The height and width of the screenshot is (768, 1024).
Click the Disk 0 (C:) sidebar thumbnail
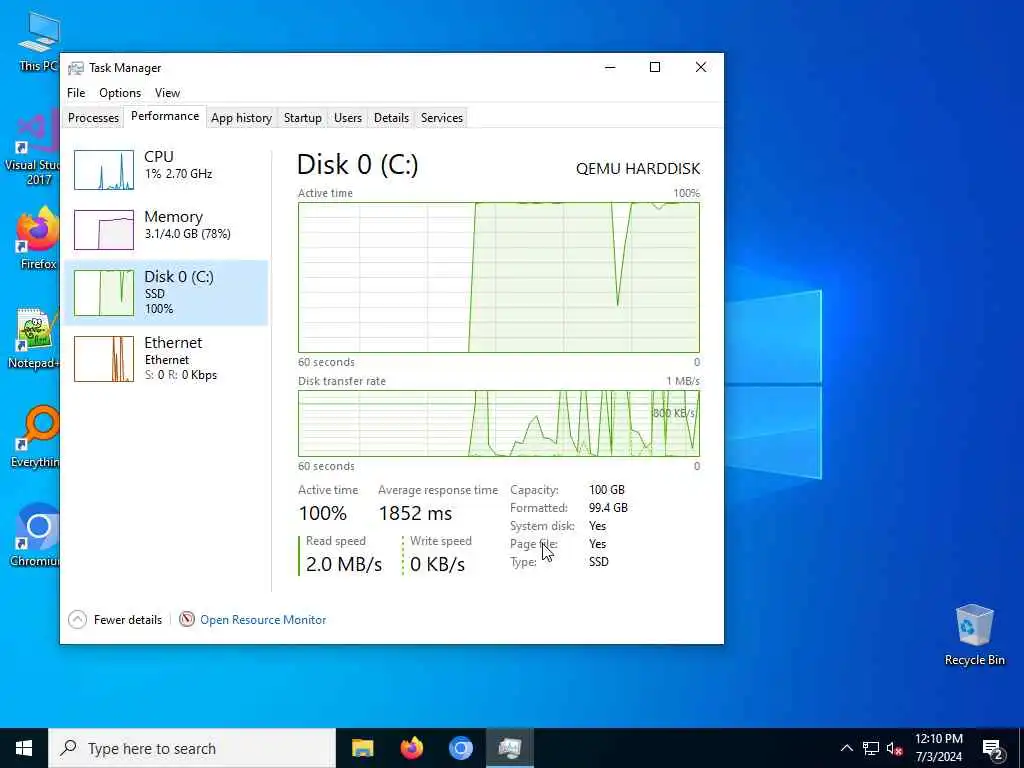pyautogui.click(x=104, y=293)
